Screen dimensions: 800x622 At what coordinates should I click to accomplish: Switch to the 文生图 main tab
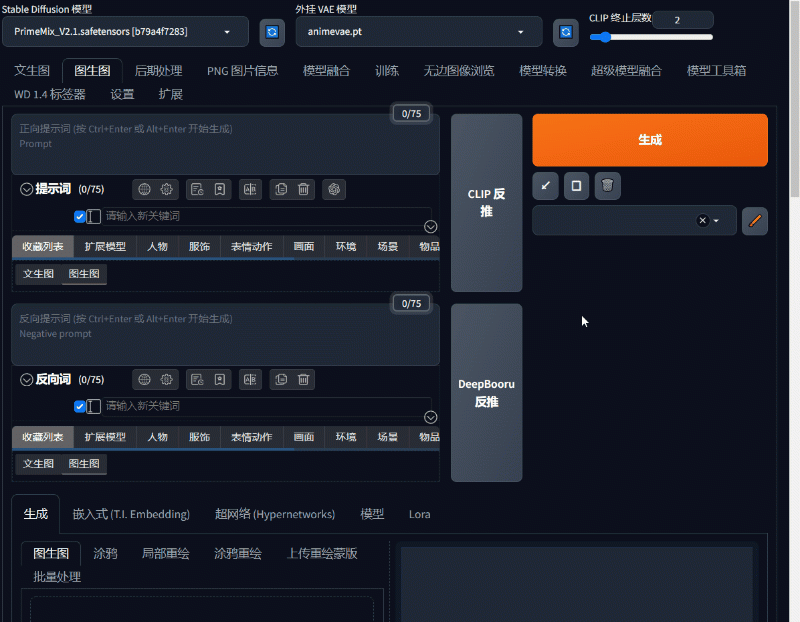tap(32, 70)
